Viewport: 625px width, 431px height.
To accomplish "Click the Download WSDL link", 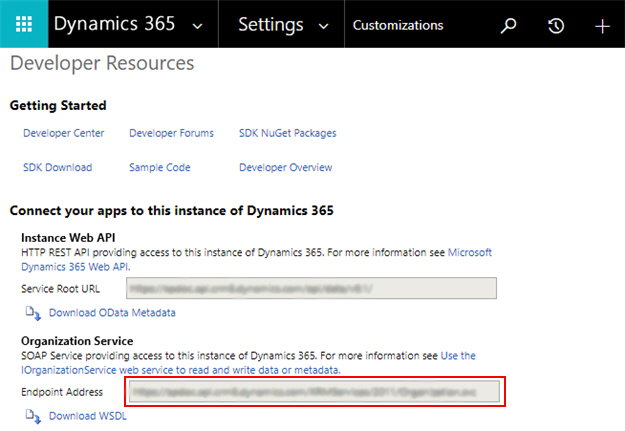I will (88, 416).
